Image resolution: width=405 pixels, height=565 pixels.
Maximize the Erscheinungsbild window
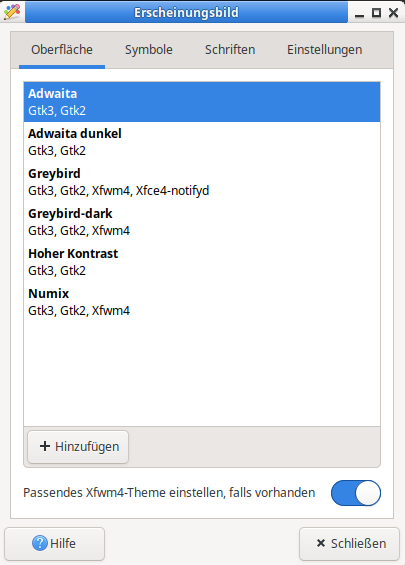376,13
